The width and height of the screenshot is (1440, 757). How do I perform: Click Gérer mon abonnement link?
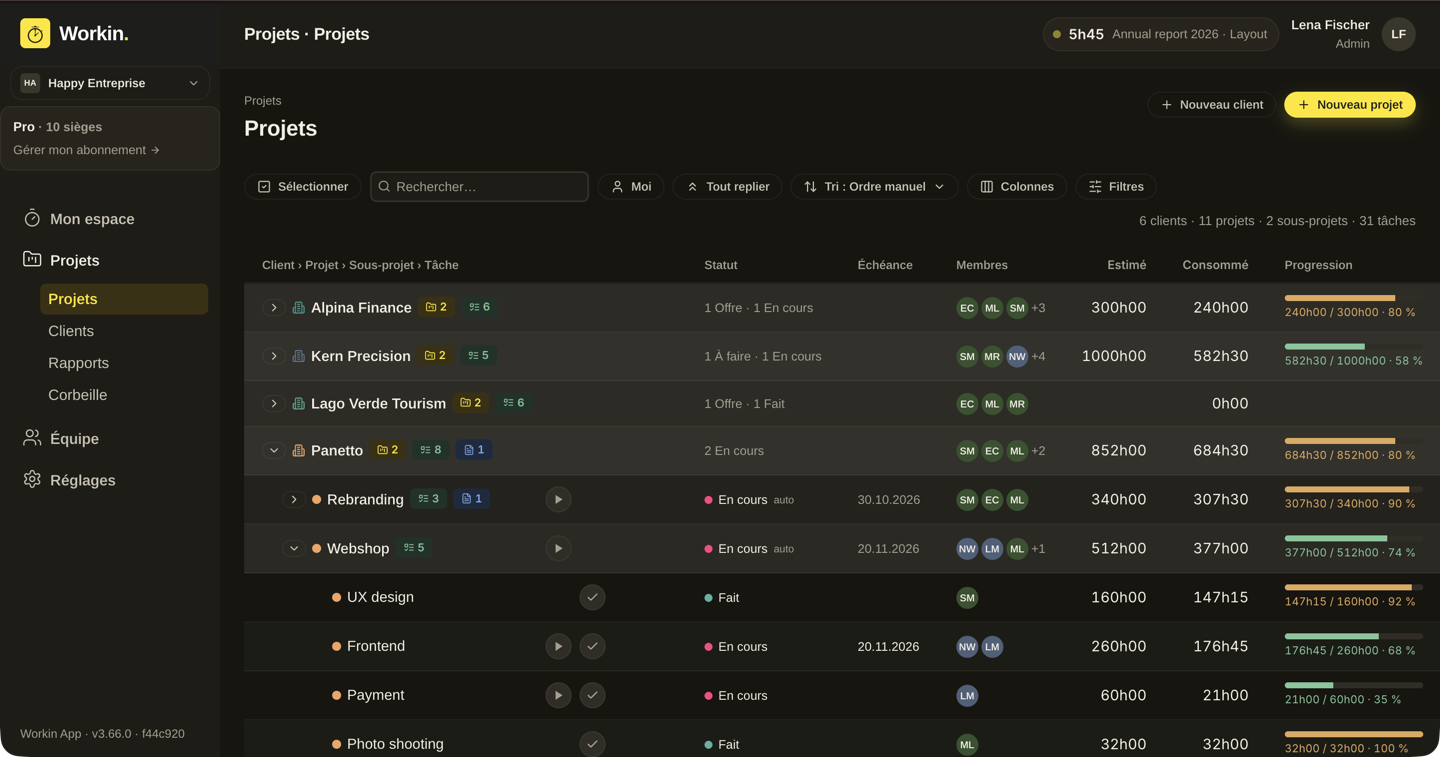pyautogui.click(x=86, y=150)
